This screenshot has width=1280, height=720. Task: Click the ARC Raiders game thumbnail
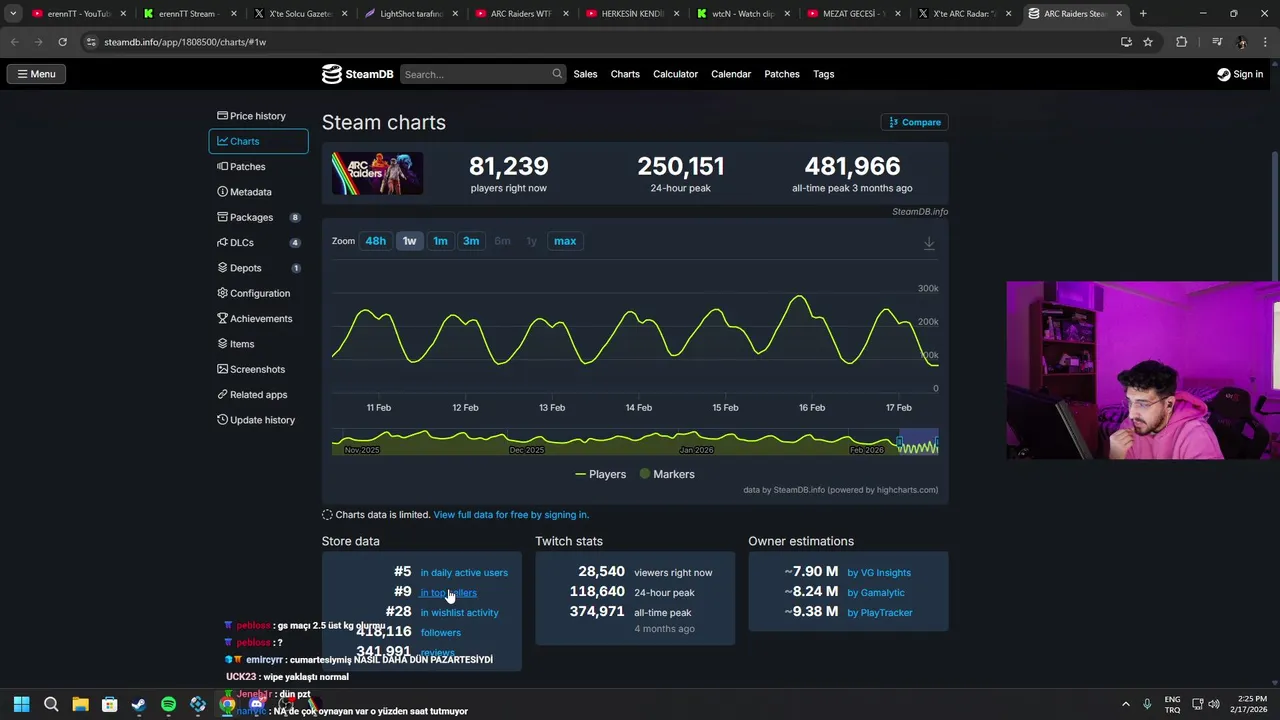(x=377, y=173)
